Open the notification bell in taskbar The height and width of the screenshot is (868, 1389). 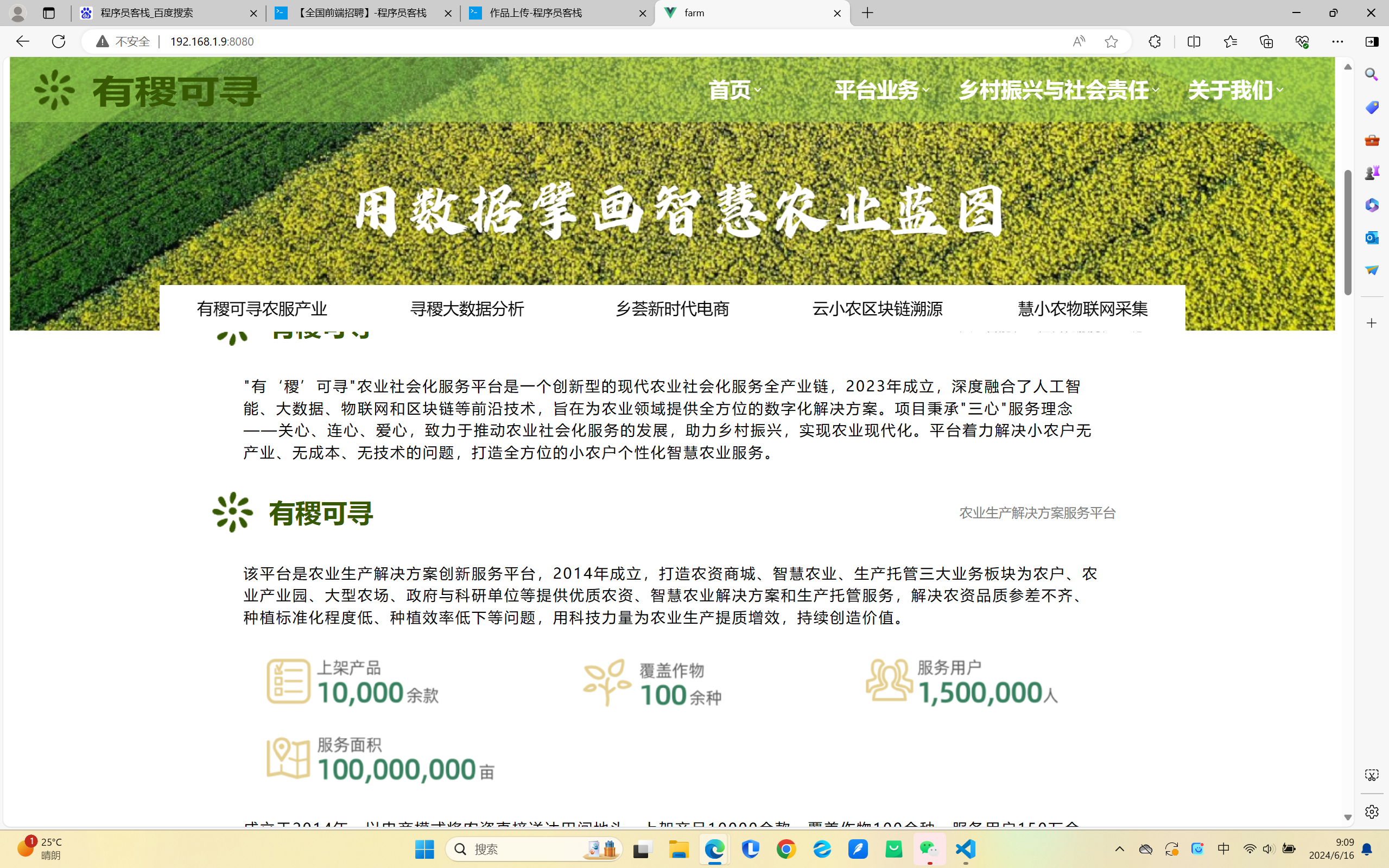(x=1367, y=849)
